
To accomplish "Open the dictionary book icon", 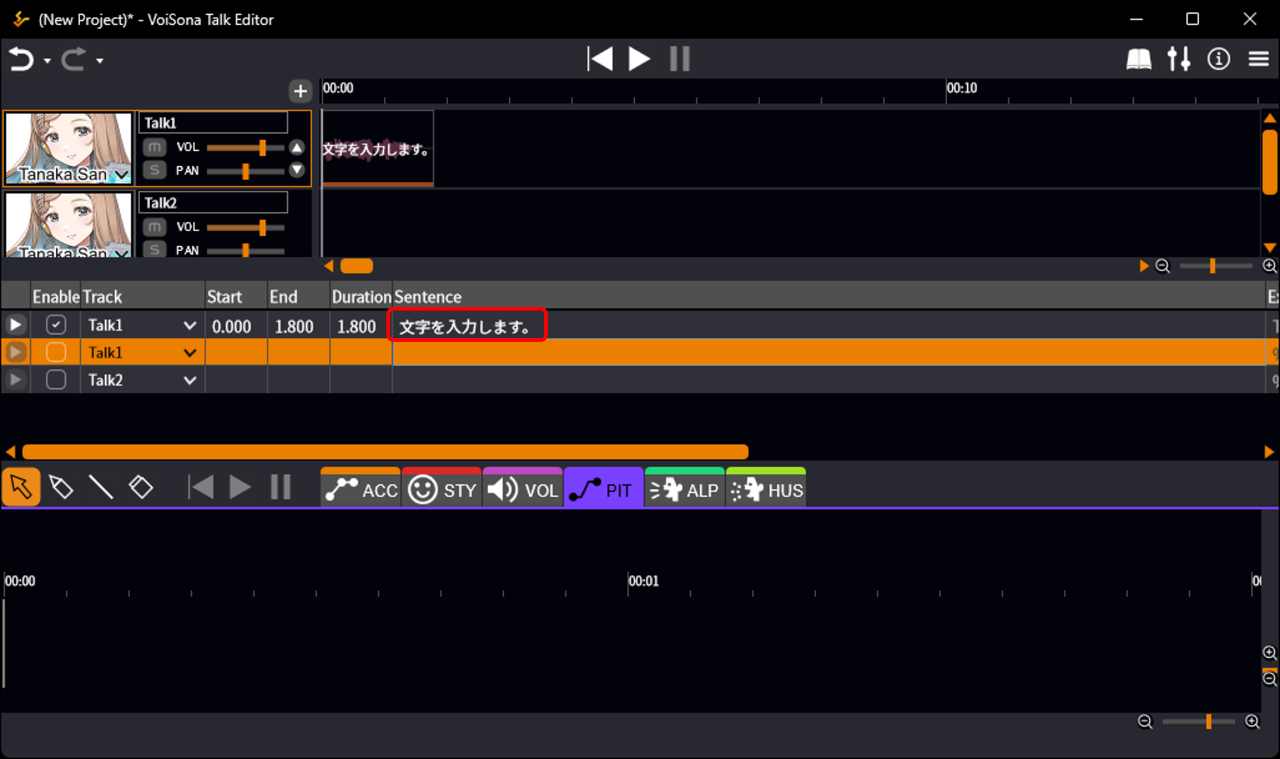I will (x=1139, y=60).
